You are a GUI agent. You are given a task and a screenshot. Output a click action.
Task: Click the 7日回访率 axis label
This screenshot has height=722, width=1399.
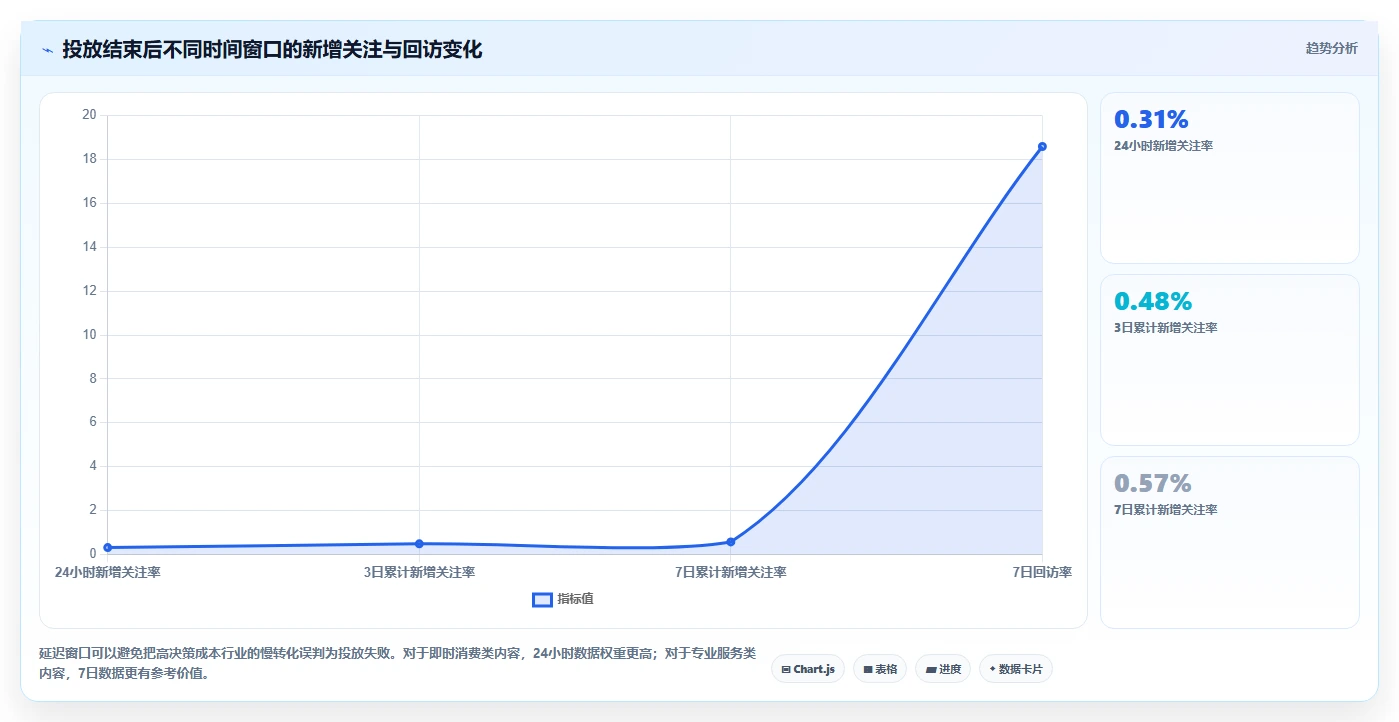pos(1042,572)
